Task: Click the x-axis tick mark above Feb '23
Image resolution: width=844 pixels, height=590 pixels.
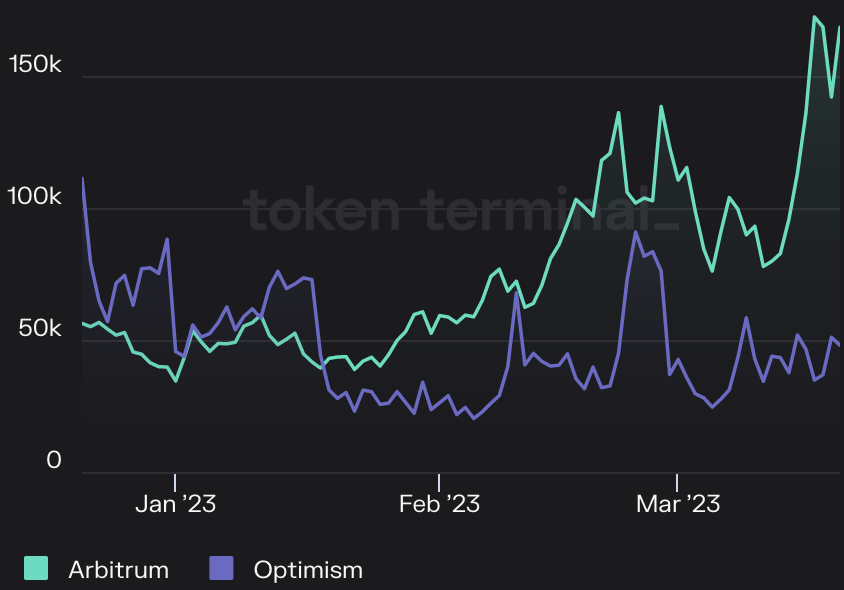Action: click(x=439, y=480)
